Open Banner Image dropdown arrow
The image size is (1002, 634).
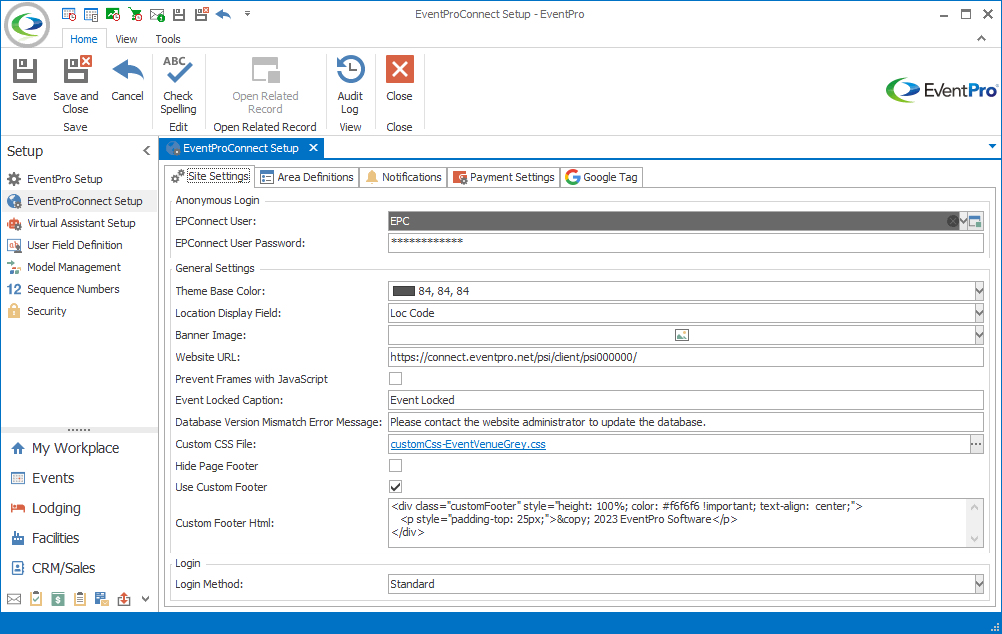coord(978,335)
